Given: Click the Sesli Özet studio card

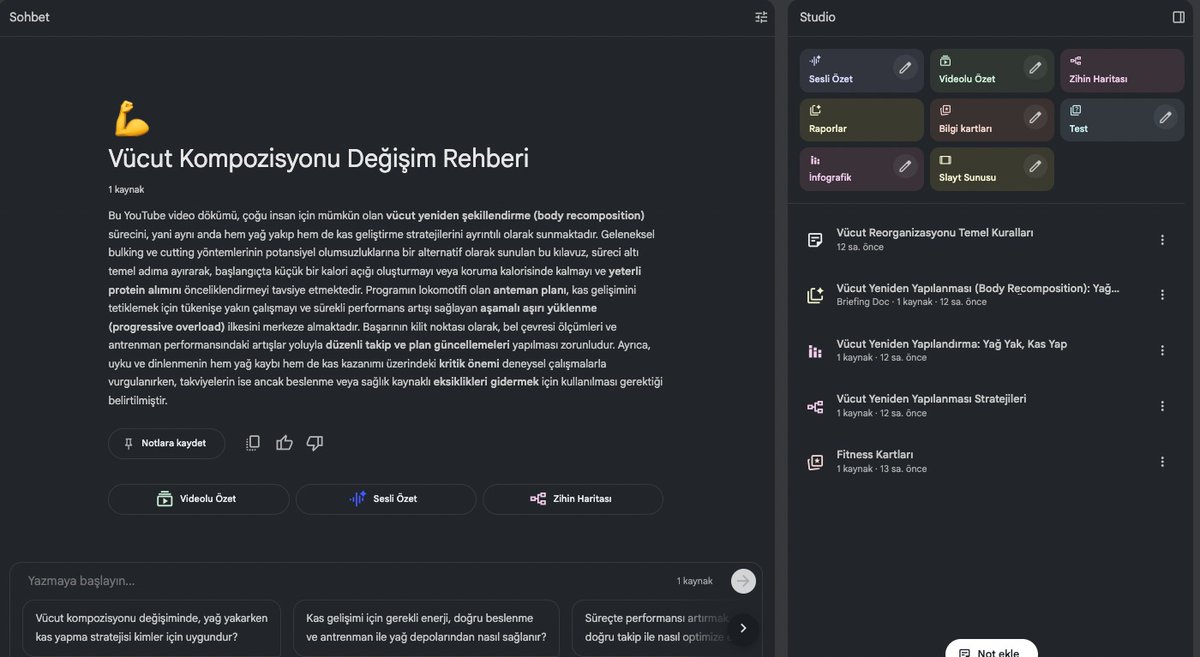Looking at the screenshot, I should 861,70.
